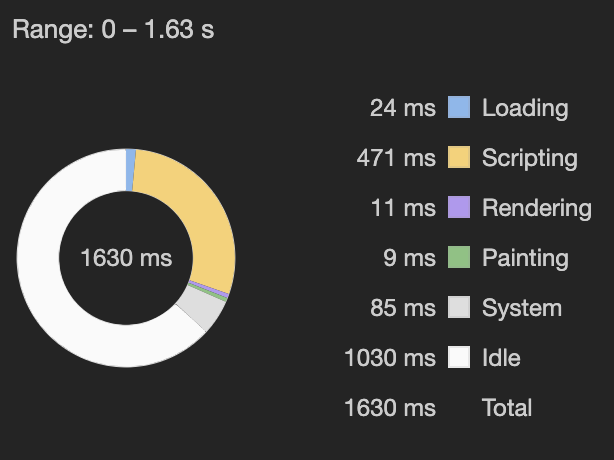Click the small blue Loading slice of the donut
Image resolution: width=614 pixels, height=460 pixels.
pyautogui.click(x=130, y=170)
